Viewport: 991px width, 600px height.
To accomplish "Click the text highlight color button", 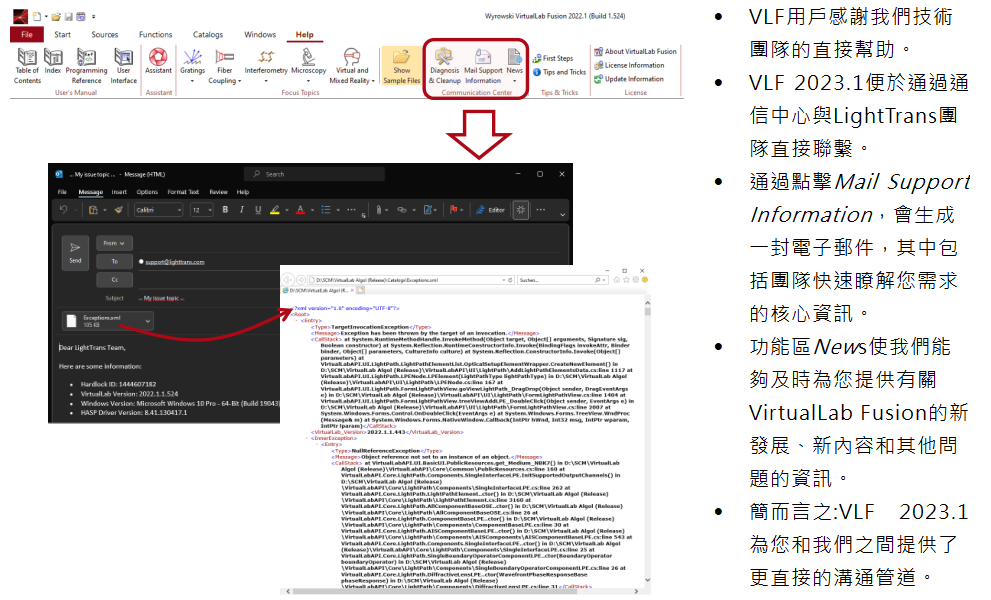I will point(275,210).
